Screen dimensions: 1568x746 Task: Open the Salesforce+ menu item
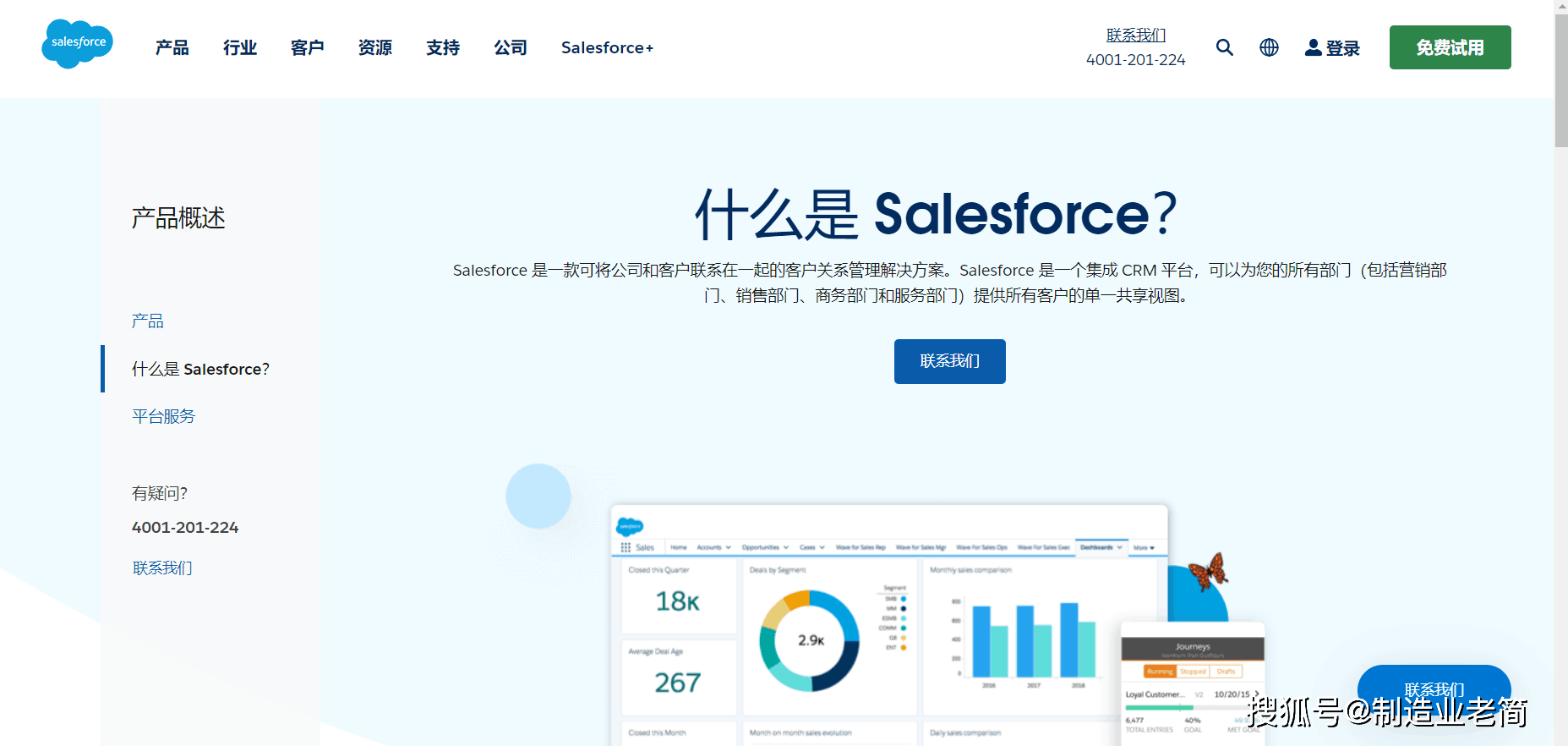607,47
